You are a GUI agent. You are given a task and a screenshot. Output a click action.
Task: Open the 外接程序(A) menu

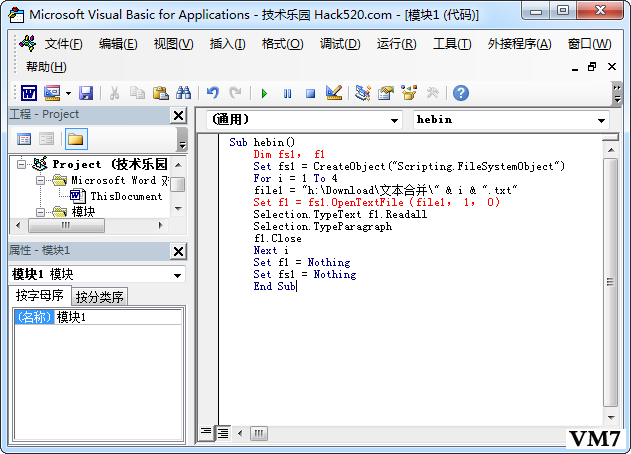tap(520, 44)
